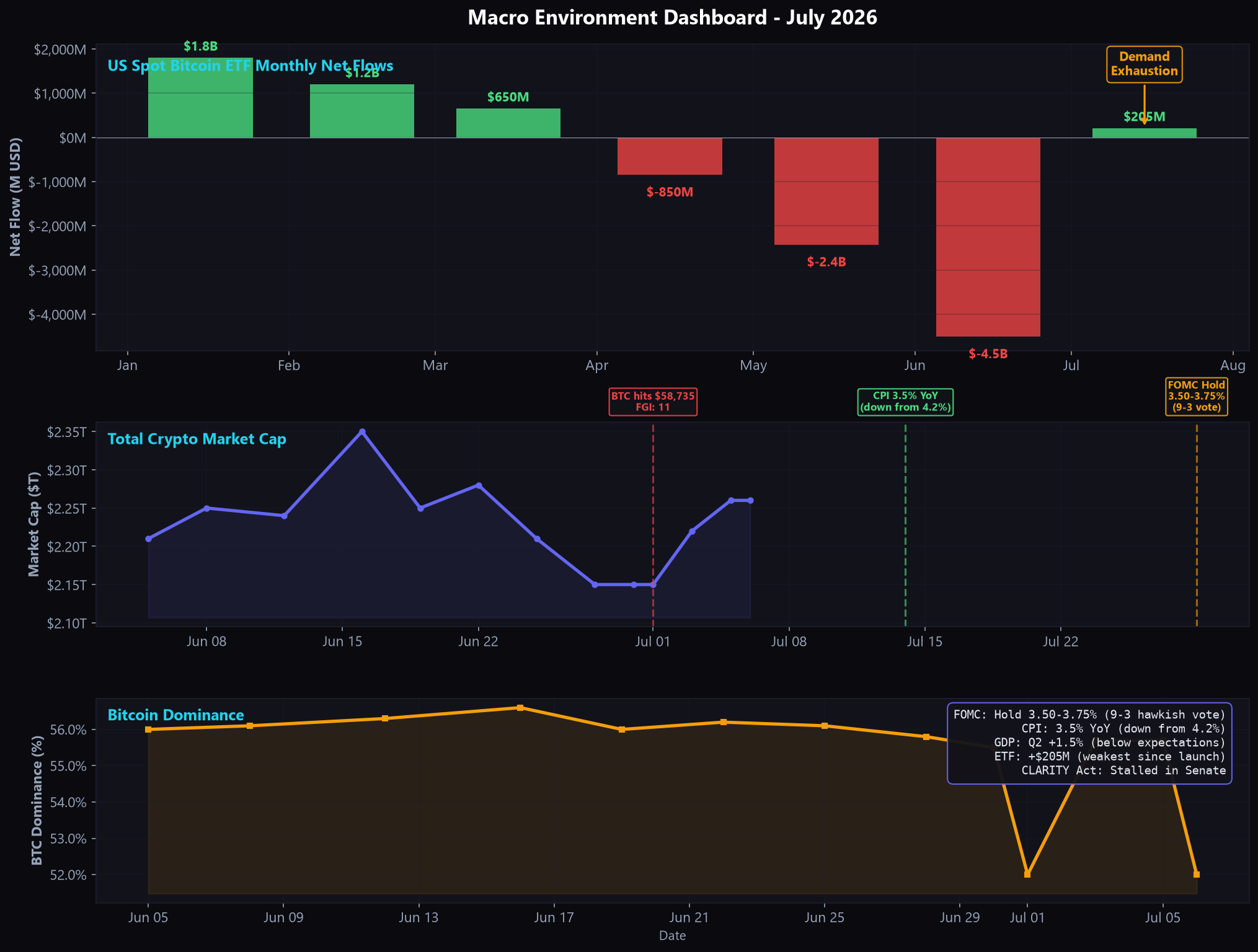Click the BTC Dominance (%) axis title
Screen dimensions: 1258x952
coord(37,800)
